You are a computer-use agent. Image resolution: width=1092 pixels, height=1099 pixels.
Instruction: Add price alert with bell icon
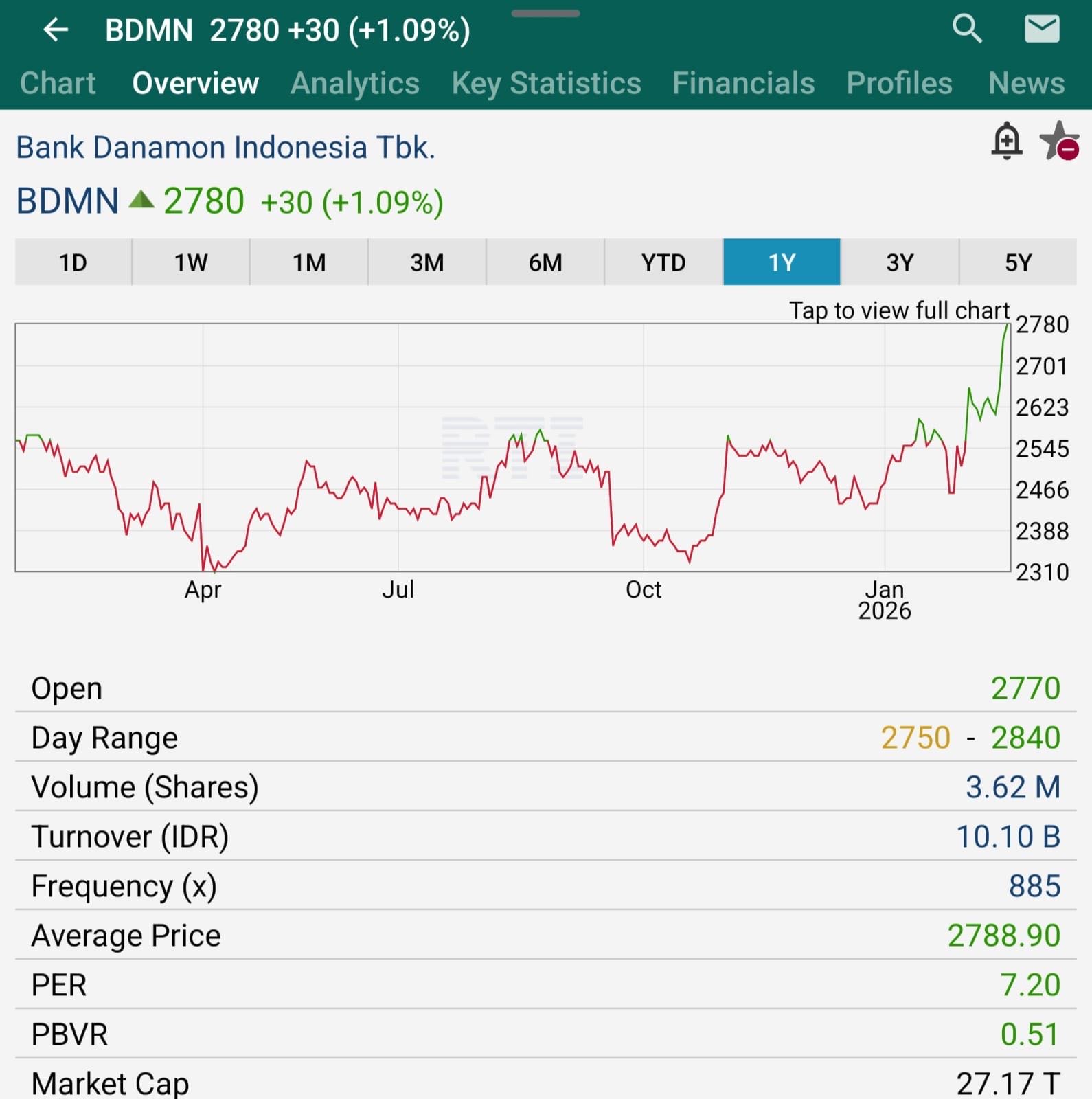(x=1006, y=141)
